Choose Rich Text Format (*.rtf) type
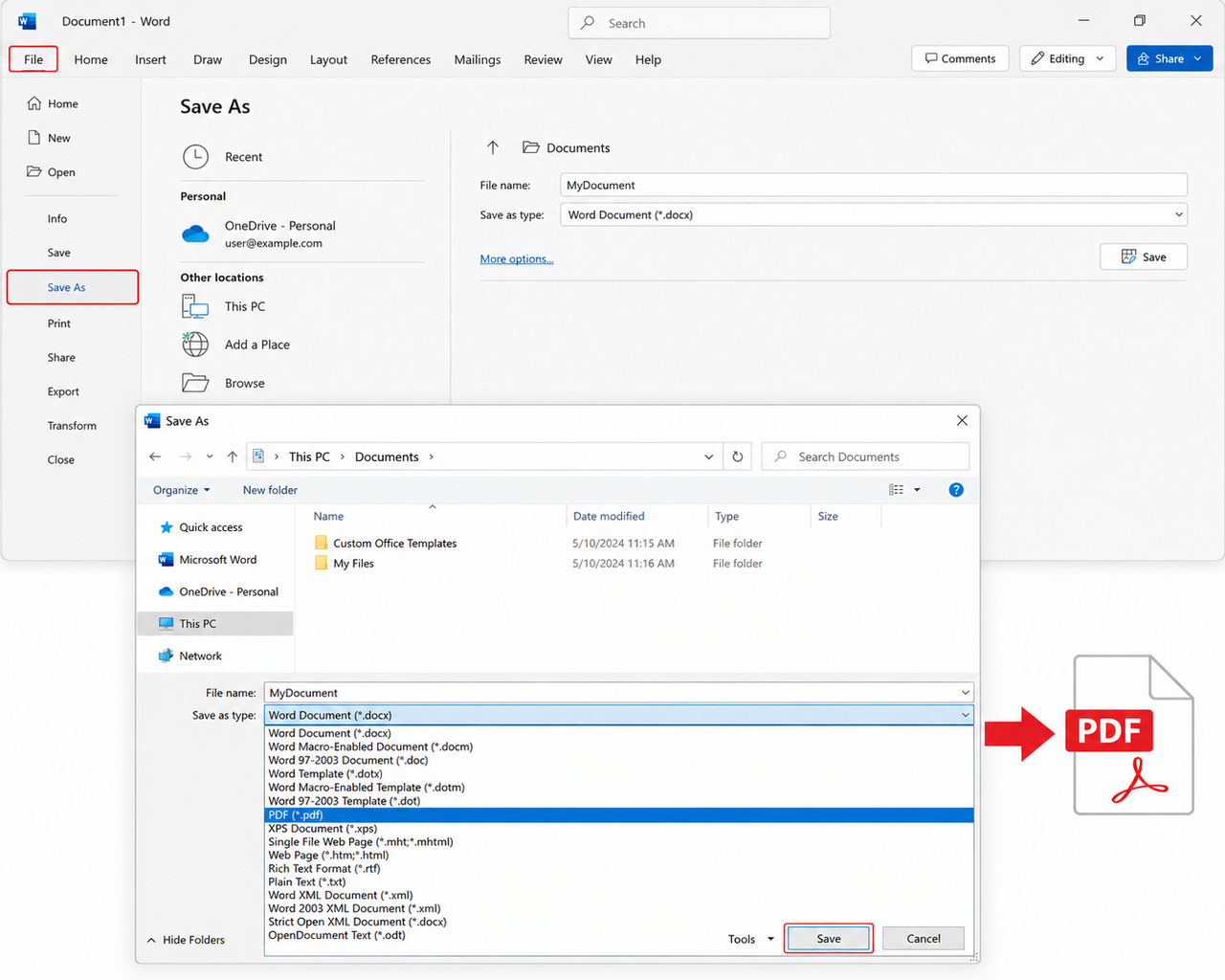1225x980 pixels. click(x=324, y=869)
